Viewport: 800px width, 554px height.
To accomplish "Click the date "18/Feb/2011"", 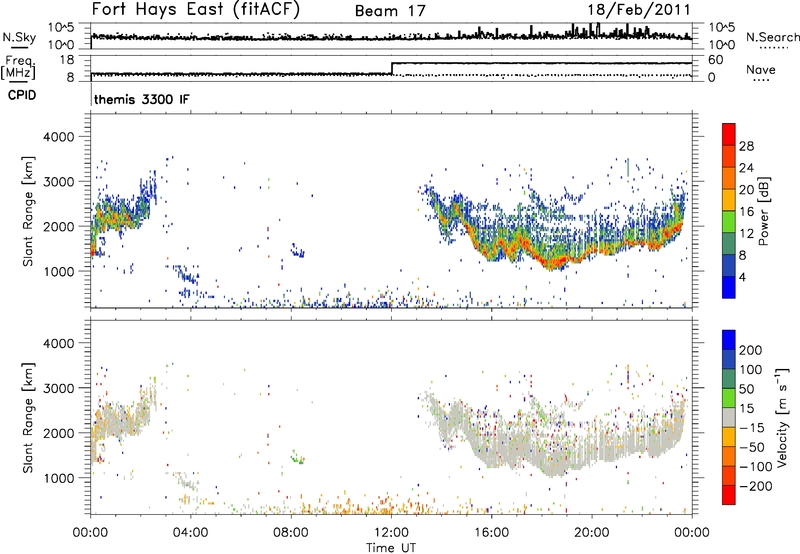I will [x=639, y=10].
